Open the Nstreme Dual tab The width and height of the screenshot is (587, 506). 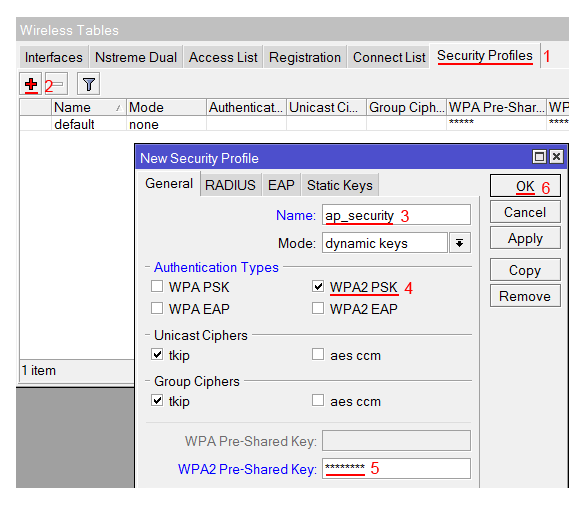(136, 57)
